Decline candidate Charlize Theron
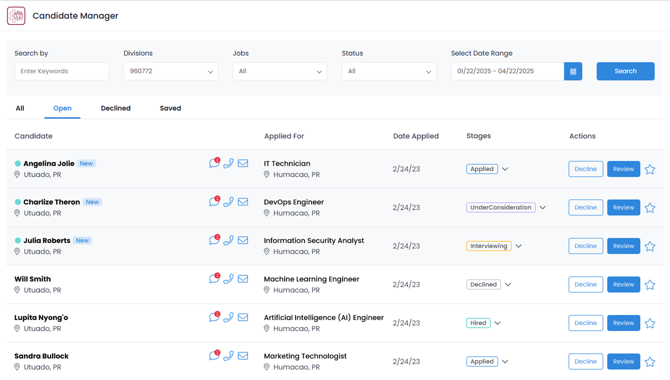Image resolution: width=670 pixels, height=380 pixels. (x=585, y=207)
